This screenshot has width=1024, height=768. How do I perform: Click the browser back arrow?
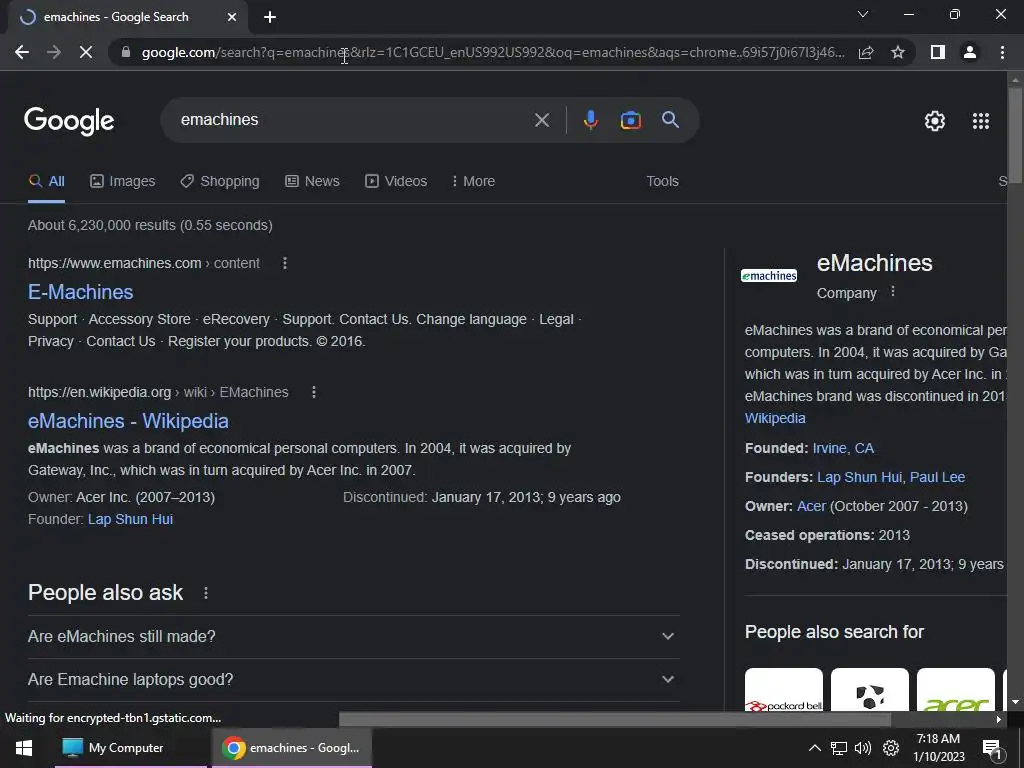[22, 52]
